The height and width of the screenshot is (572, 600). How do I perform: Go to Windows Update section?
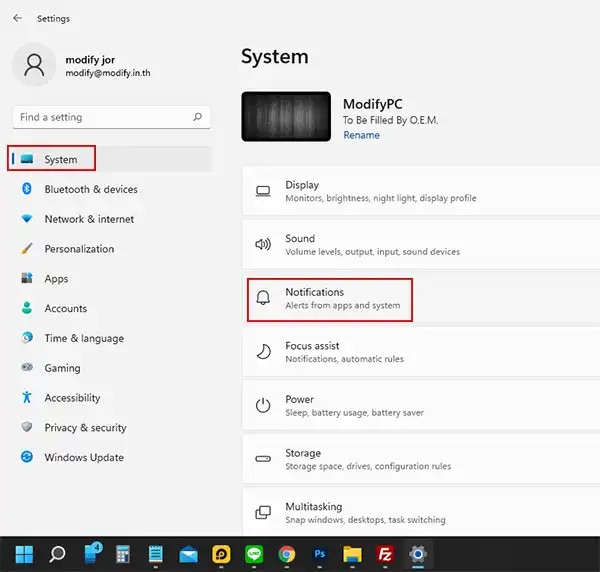point(83,457)
